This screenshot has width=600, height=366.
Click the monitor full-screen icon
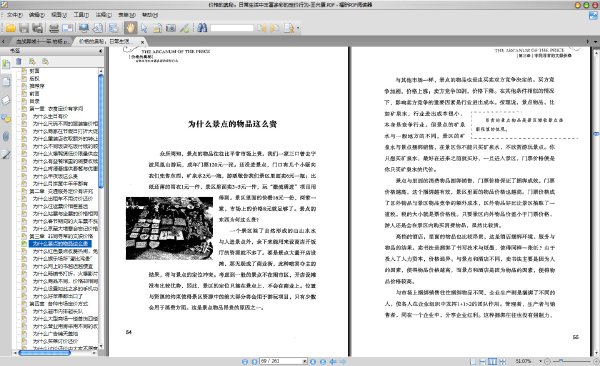coord(84,28)
